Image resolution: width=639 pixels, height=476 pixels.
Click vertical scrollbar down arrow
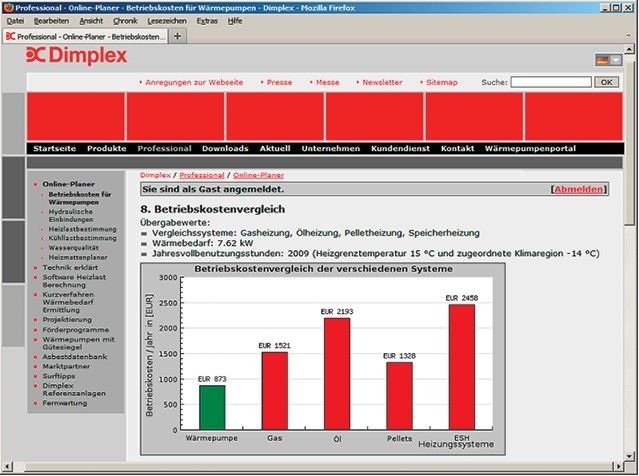[629, 456]
